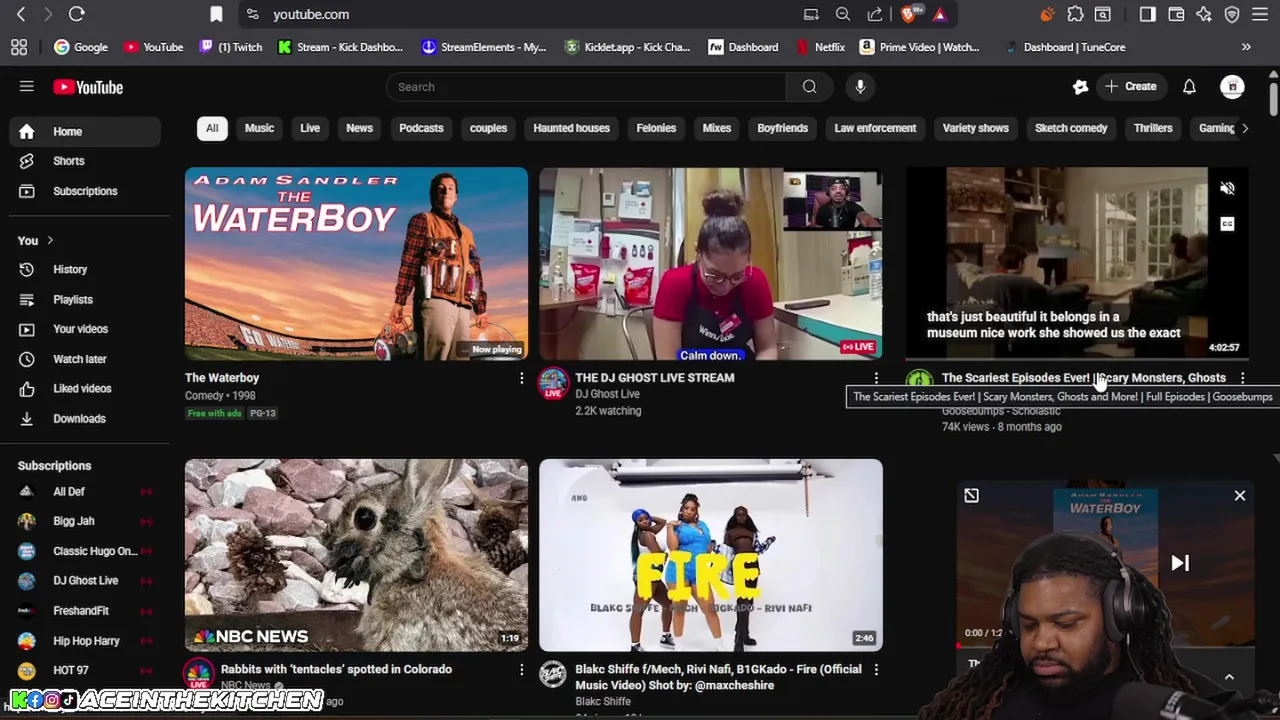Expand the miniplayer to full page
This screenshot has width=1280, height=720.
click(x=971, y=495)
